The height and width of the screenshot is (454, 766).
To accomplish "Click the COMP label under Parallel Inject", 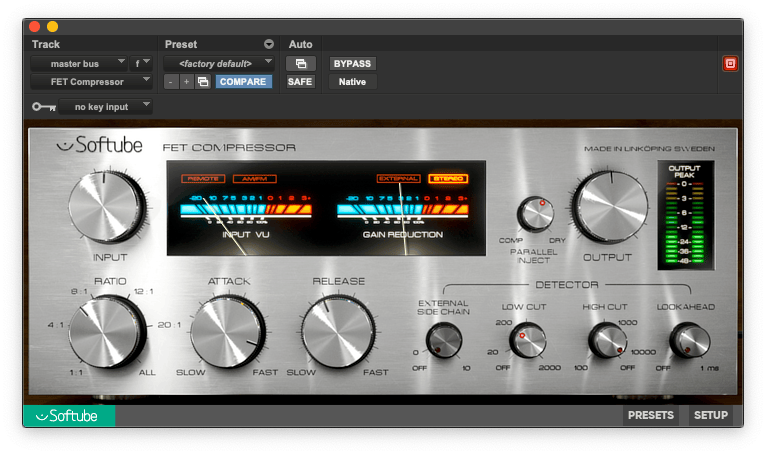I will pyautogui.click(x=511, y=240).
